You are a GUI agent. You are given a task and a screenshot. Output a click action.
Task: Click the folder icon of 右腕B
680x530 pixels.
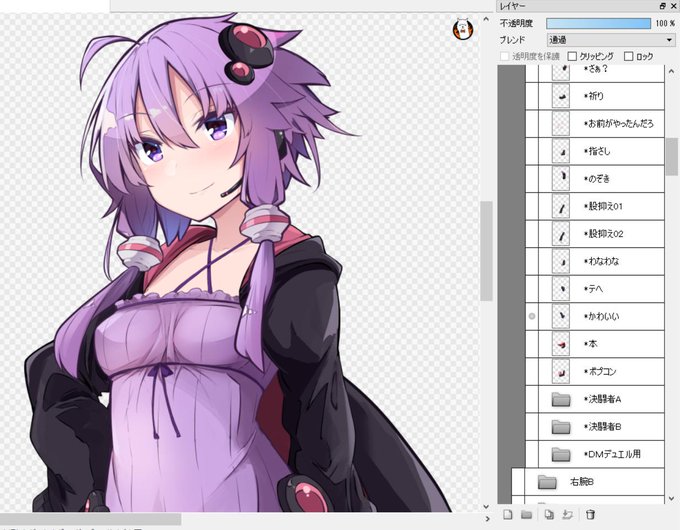coord(547,482)
